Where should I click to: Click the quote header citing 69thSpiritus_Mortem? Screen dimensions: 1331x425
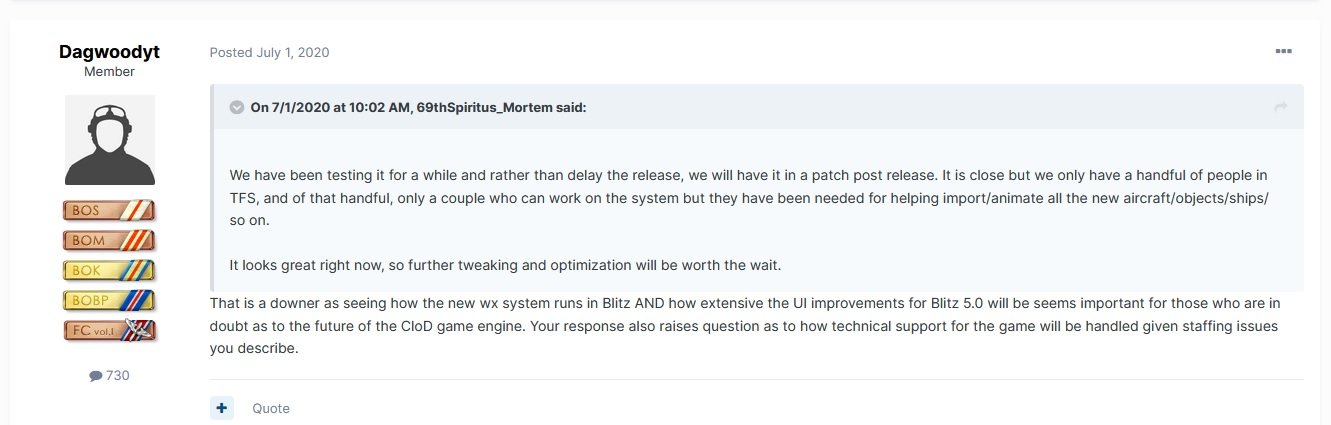[418, 107]
